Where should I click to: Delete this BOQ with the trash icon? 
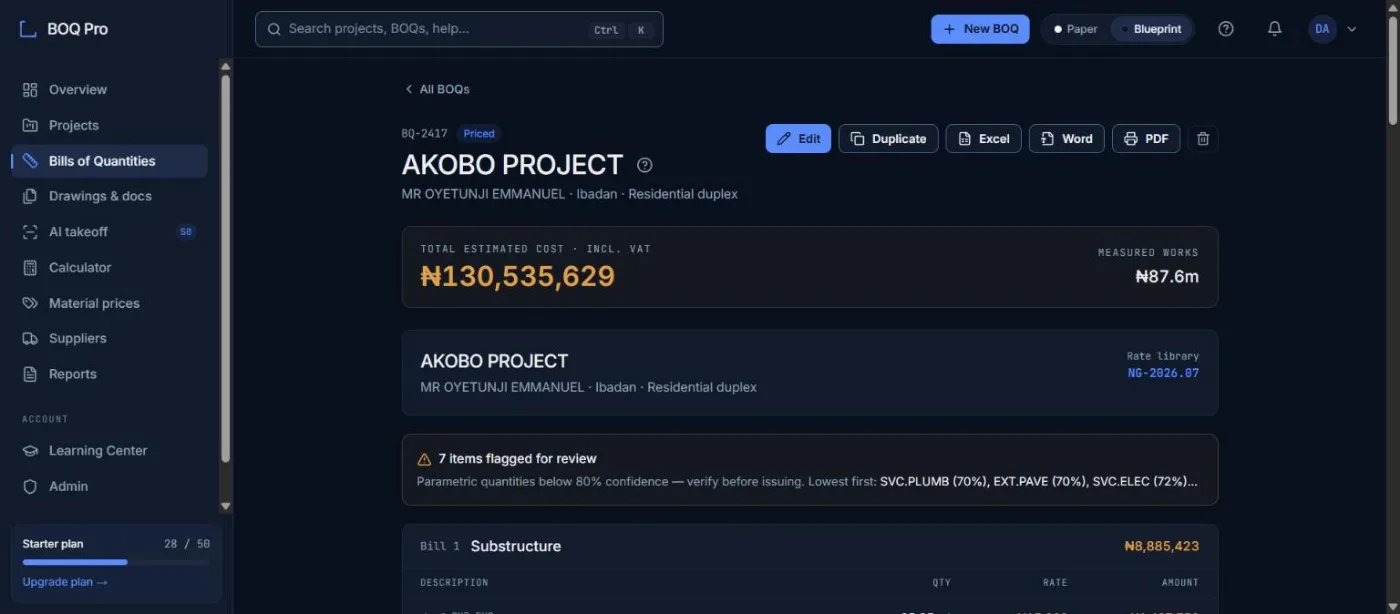pos(1203,139)
